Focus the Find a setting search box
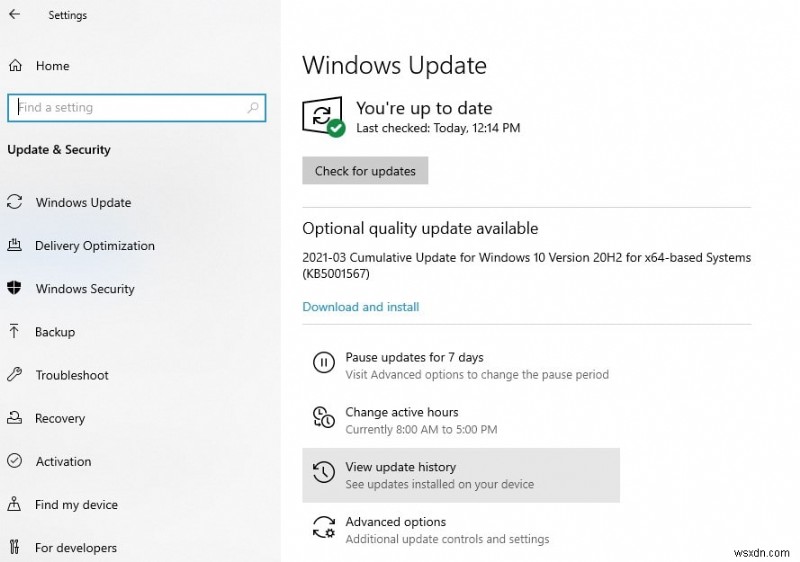 (137, 108)
